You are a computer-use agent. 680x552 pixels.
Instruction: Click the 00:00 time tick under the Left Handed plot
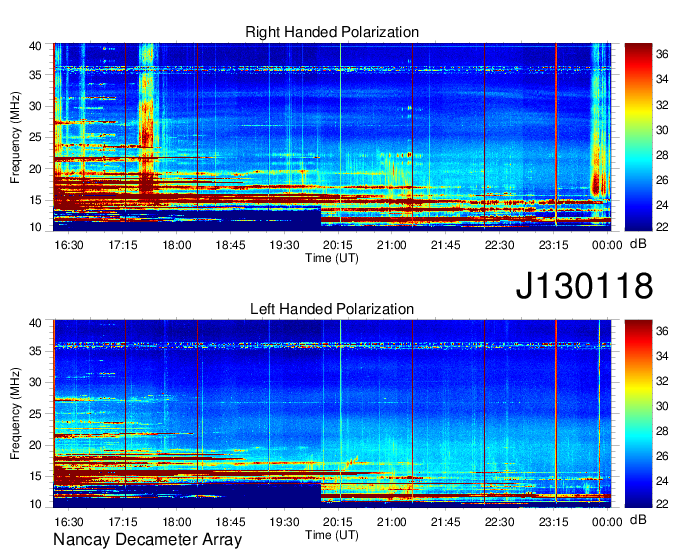coord(607,522)
